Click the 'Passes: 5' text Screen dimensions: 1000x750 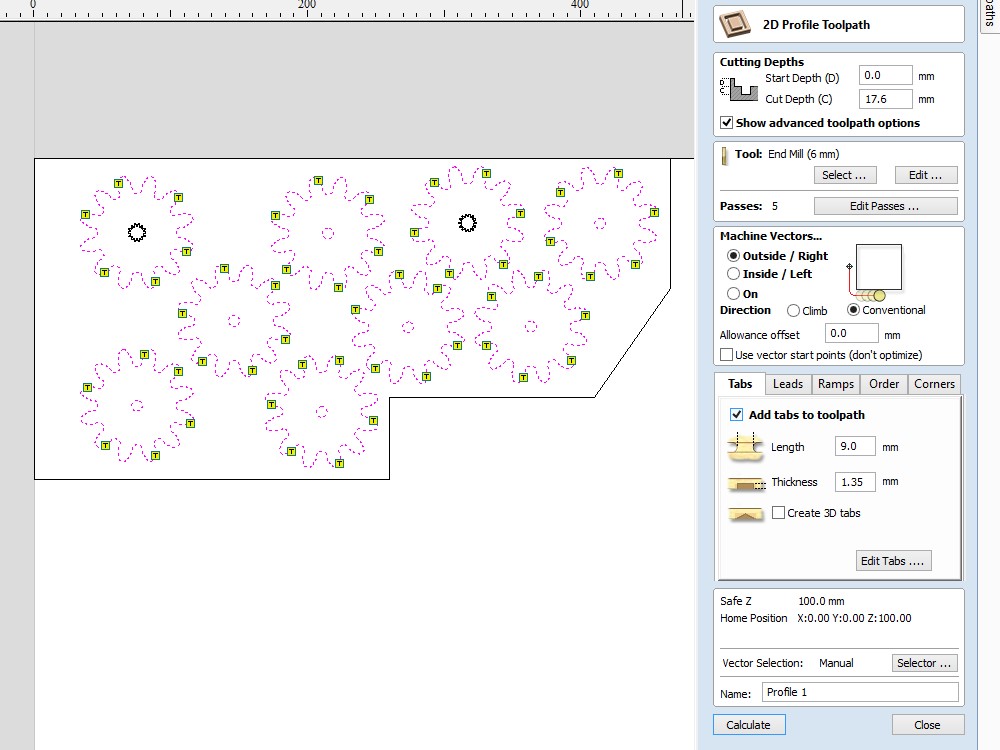point(749,206)
